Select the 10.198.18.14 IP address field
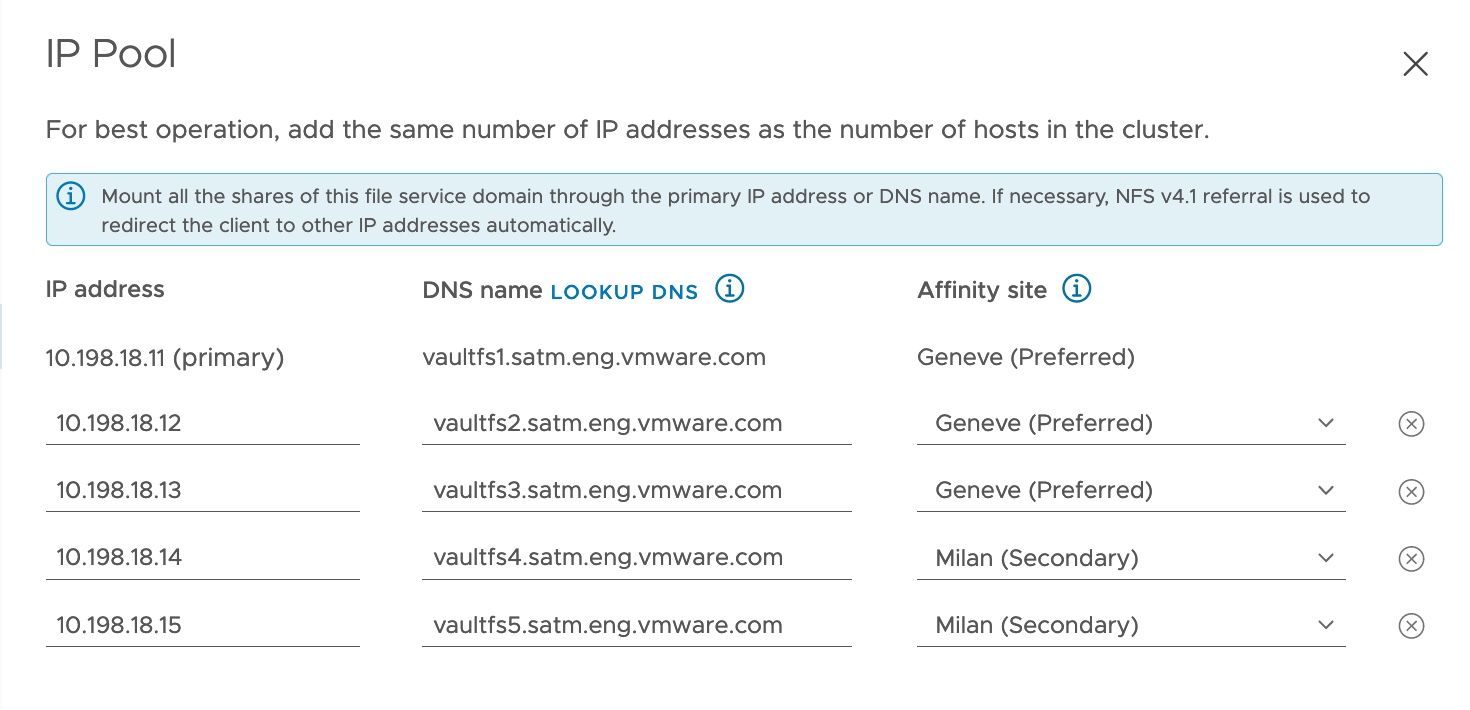Image resolution: width=1470 pixels, height=710 pixels. 200,557
